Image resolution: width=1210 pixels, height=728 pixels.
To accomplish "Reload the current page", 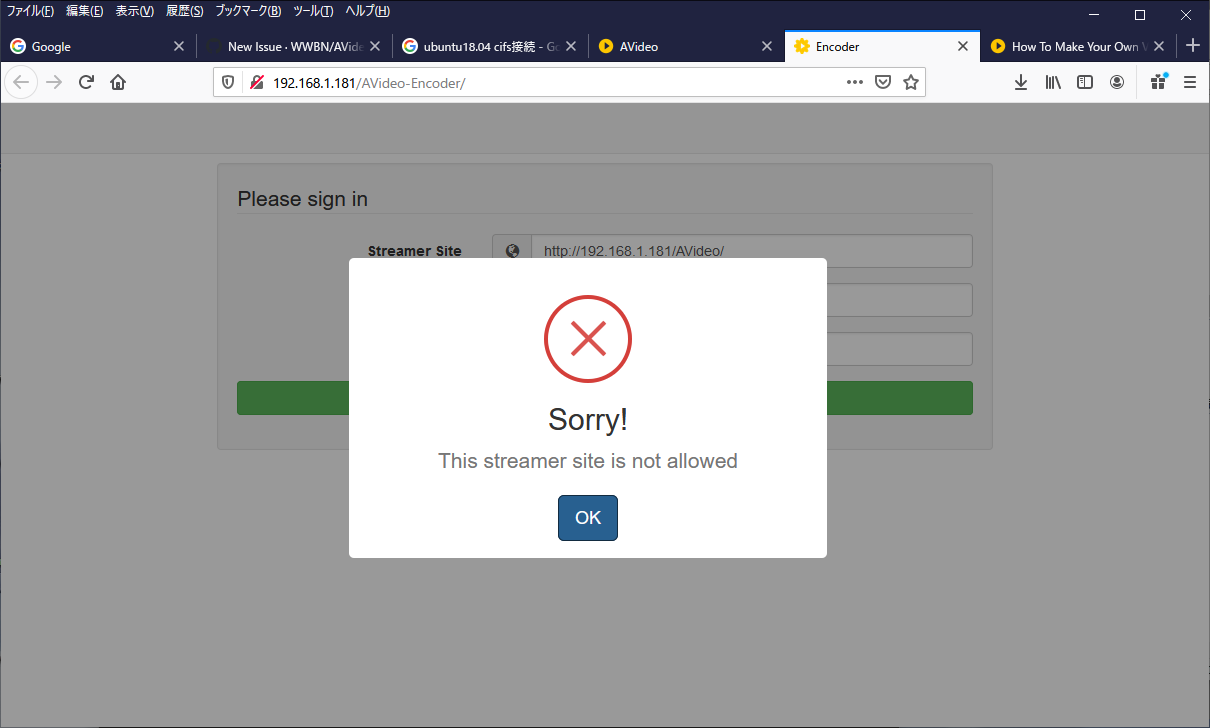I will 86,83.
